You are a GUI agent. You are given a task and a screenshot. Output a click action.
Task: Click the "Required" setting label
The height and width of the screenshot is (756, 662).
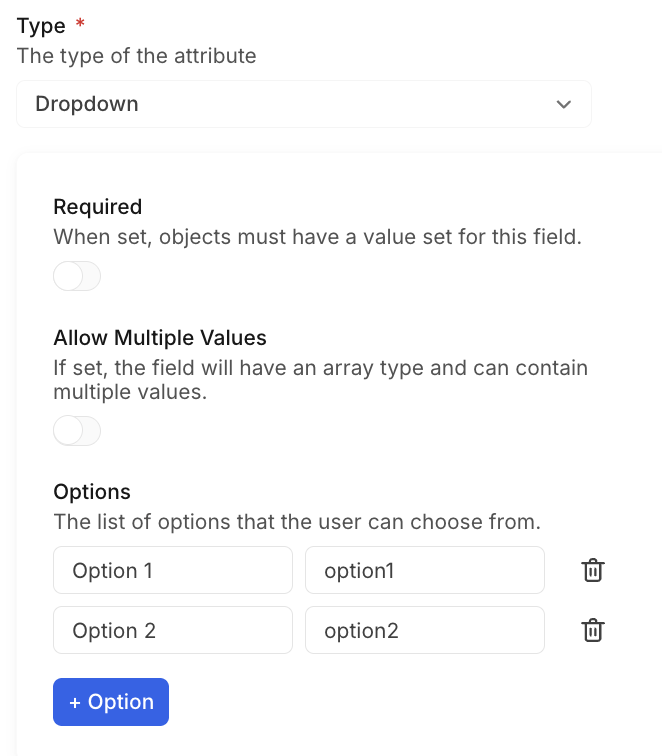(x=97, y=207)
